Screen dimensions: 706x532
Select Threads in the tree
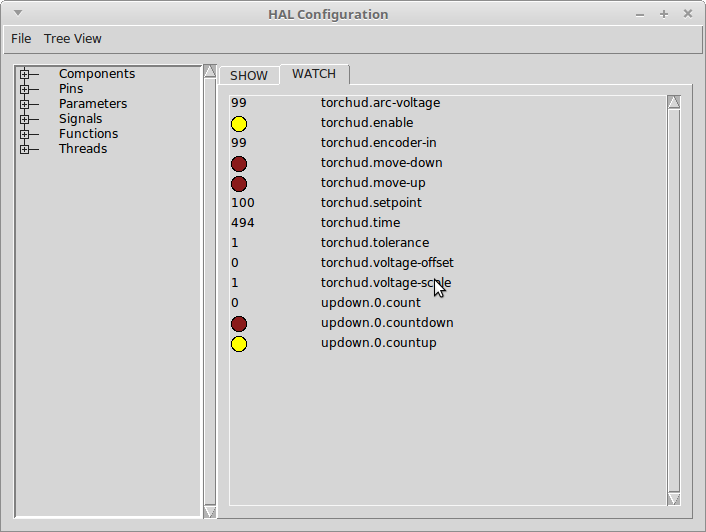click(83, 149)
